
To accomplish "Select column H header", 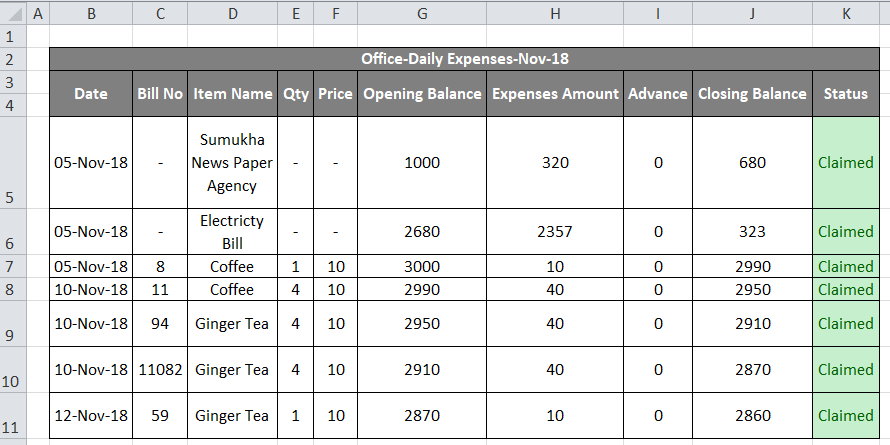I will (555, 12).
